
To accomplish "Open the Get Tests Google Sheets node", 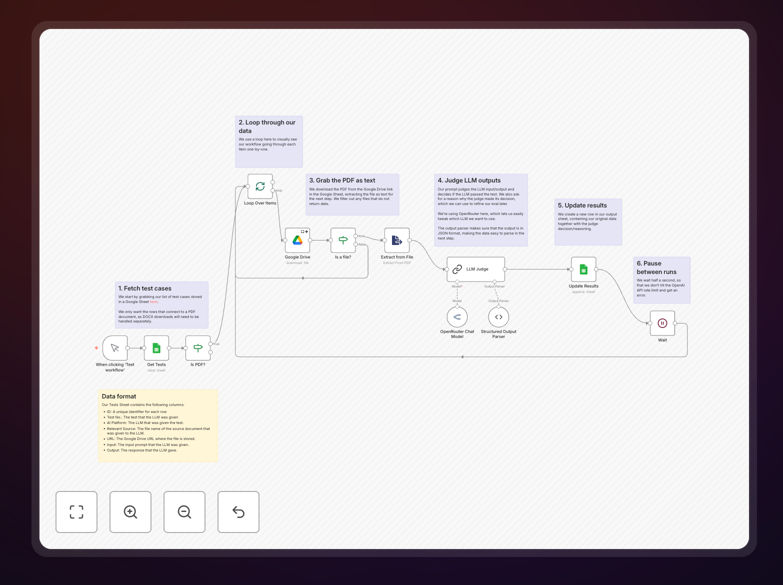I will 156,348.
